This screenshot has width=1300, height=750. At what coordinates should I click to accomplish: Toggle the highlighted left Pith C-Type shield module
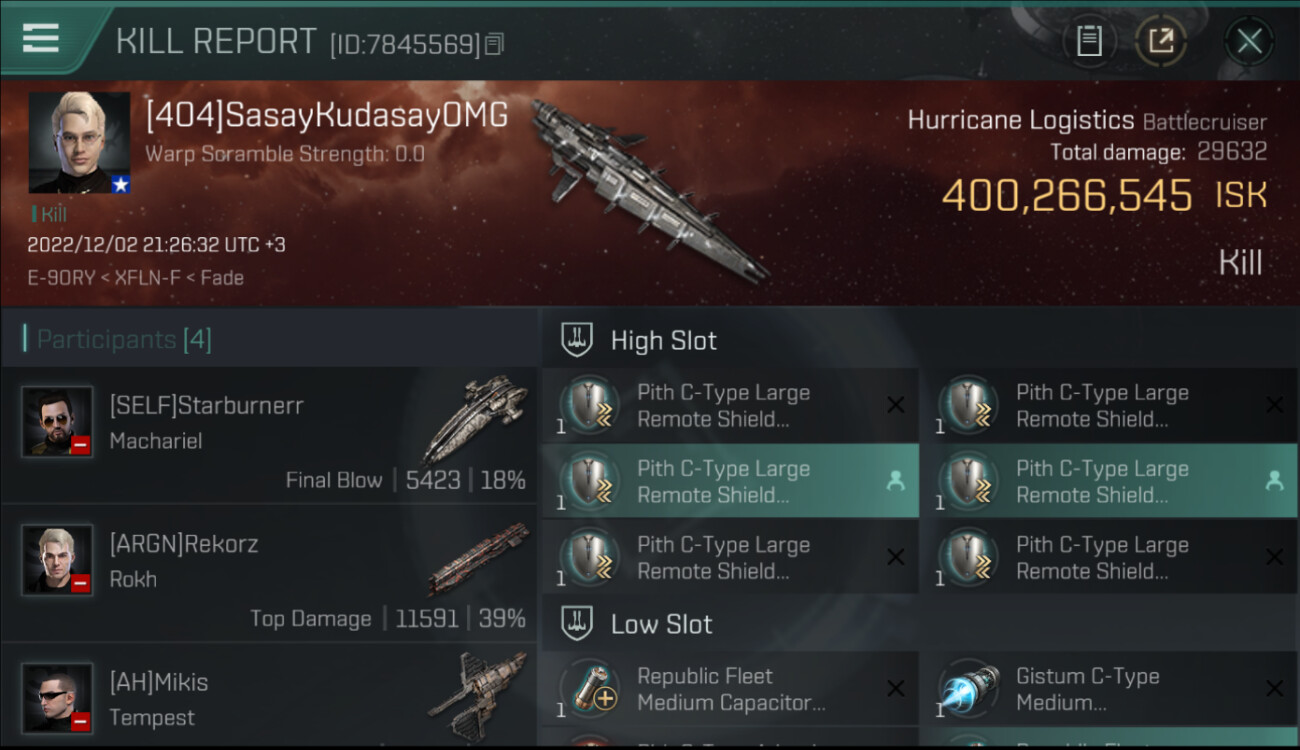point(730,481)
